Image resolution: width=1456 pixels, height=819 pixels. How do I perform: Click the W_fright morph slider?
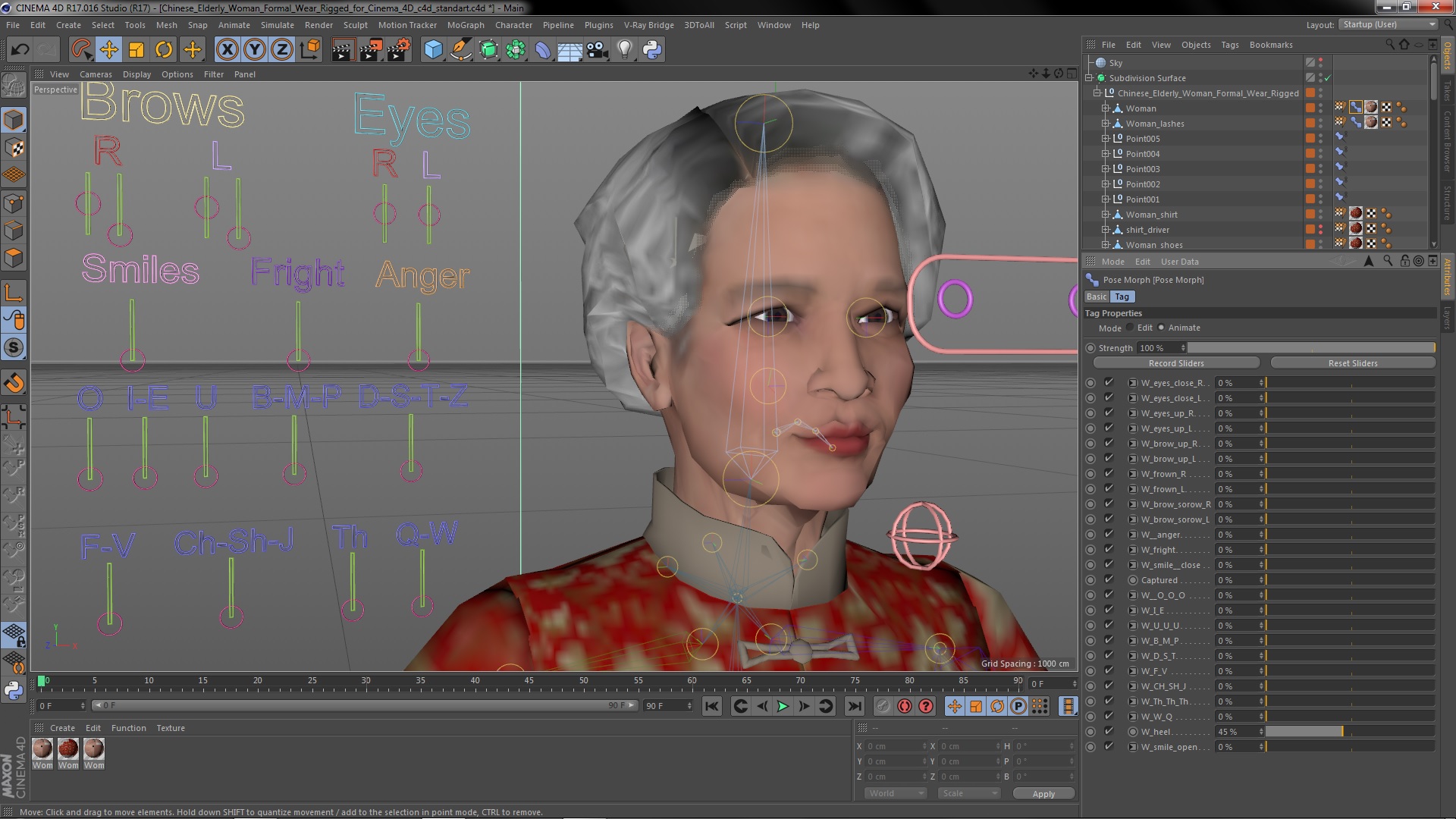[x=1350, y=550]
